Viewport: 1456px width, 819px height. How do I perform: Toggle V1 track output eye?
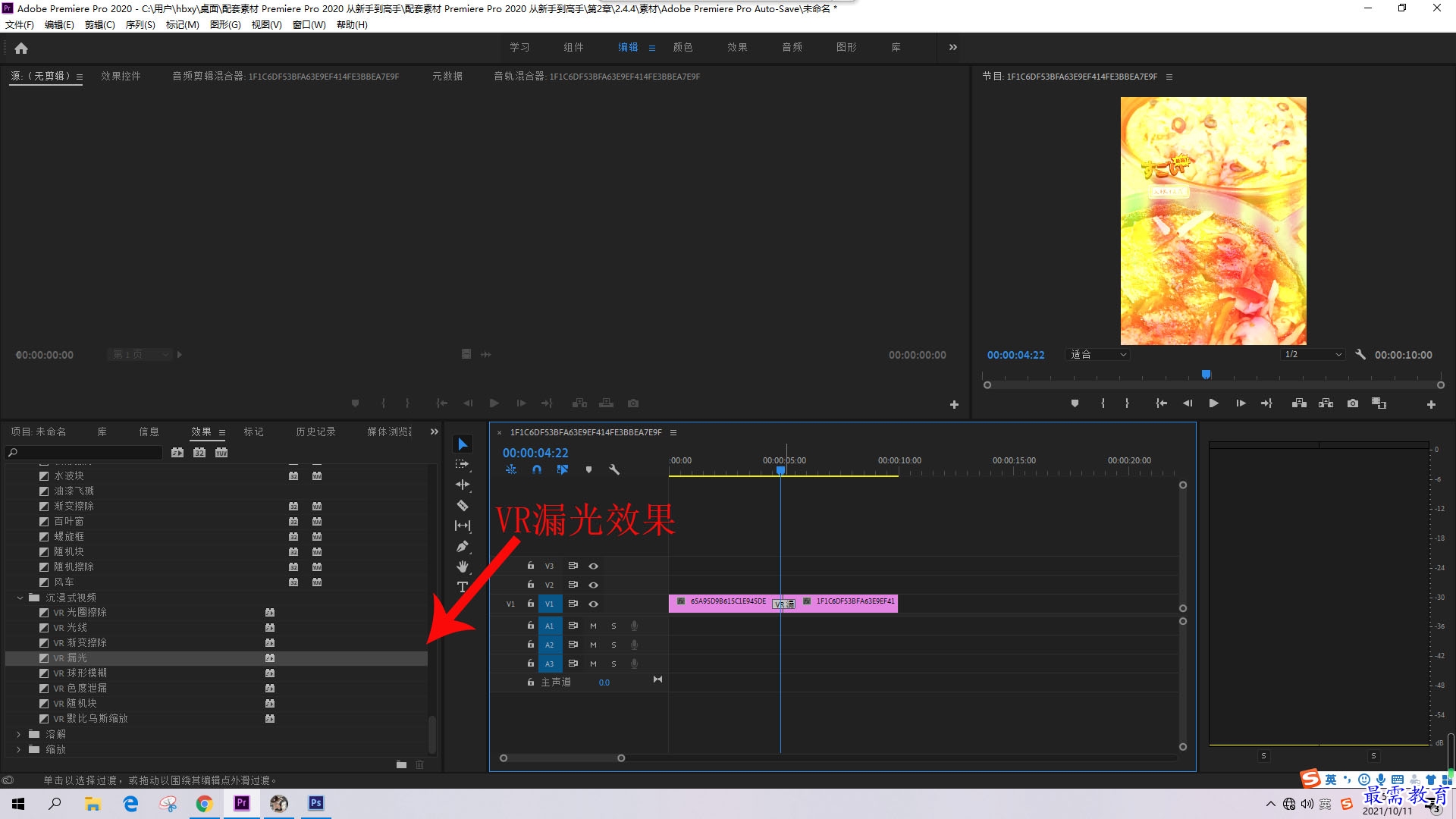pyautogui.click(x=594, y=604)
